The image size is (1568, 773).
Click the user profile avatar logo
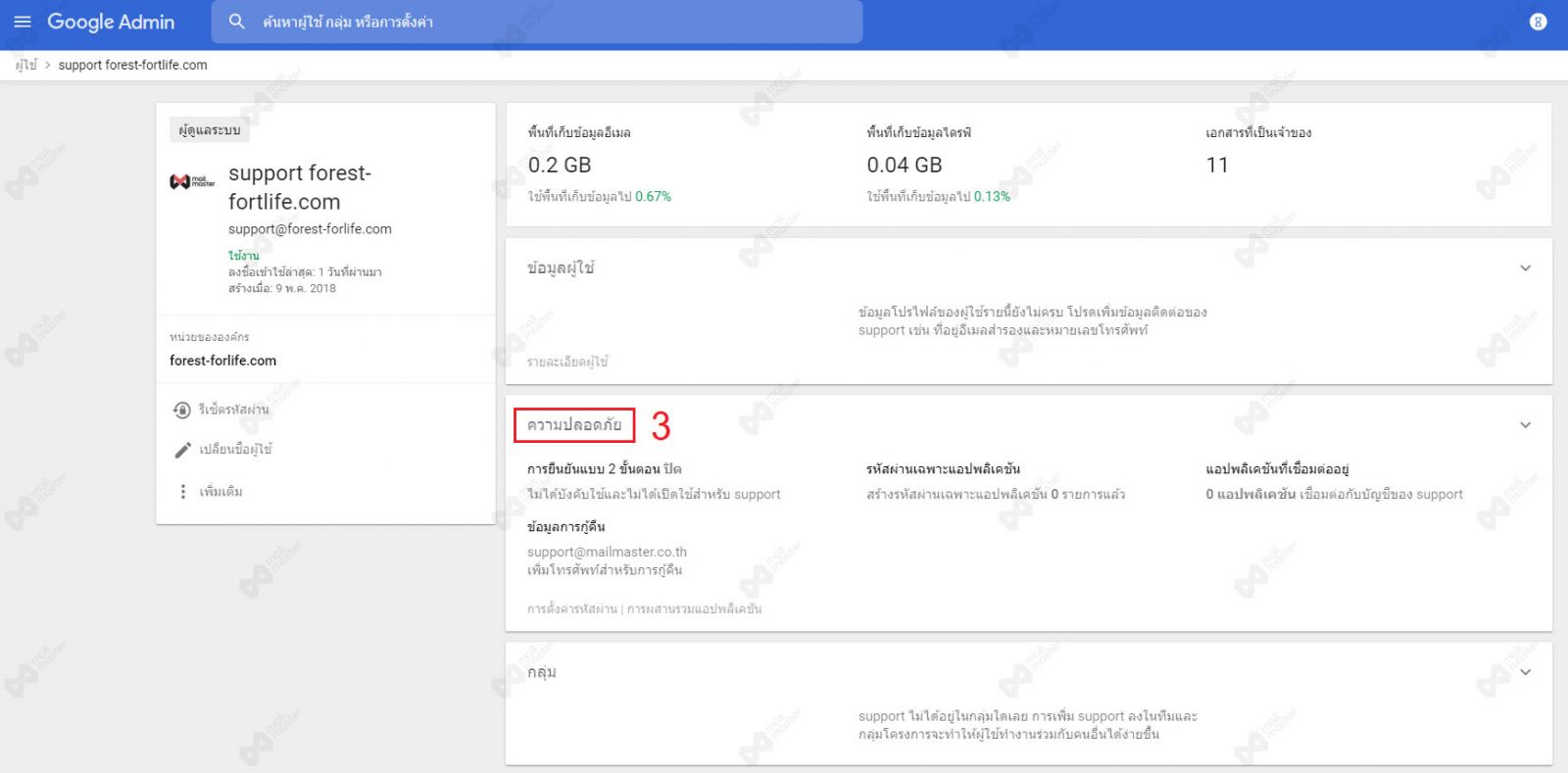pyautogui.click(x=192, y=181)
